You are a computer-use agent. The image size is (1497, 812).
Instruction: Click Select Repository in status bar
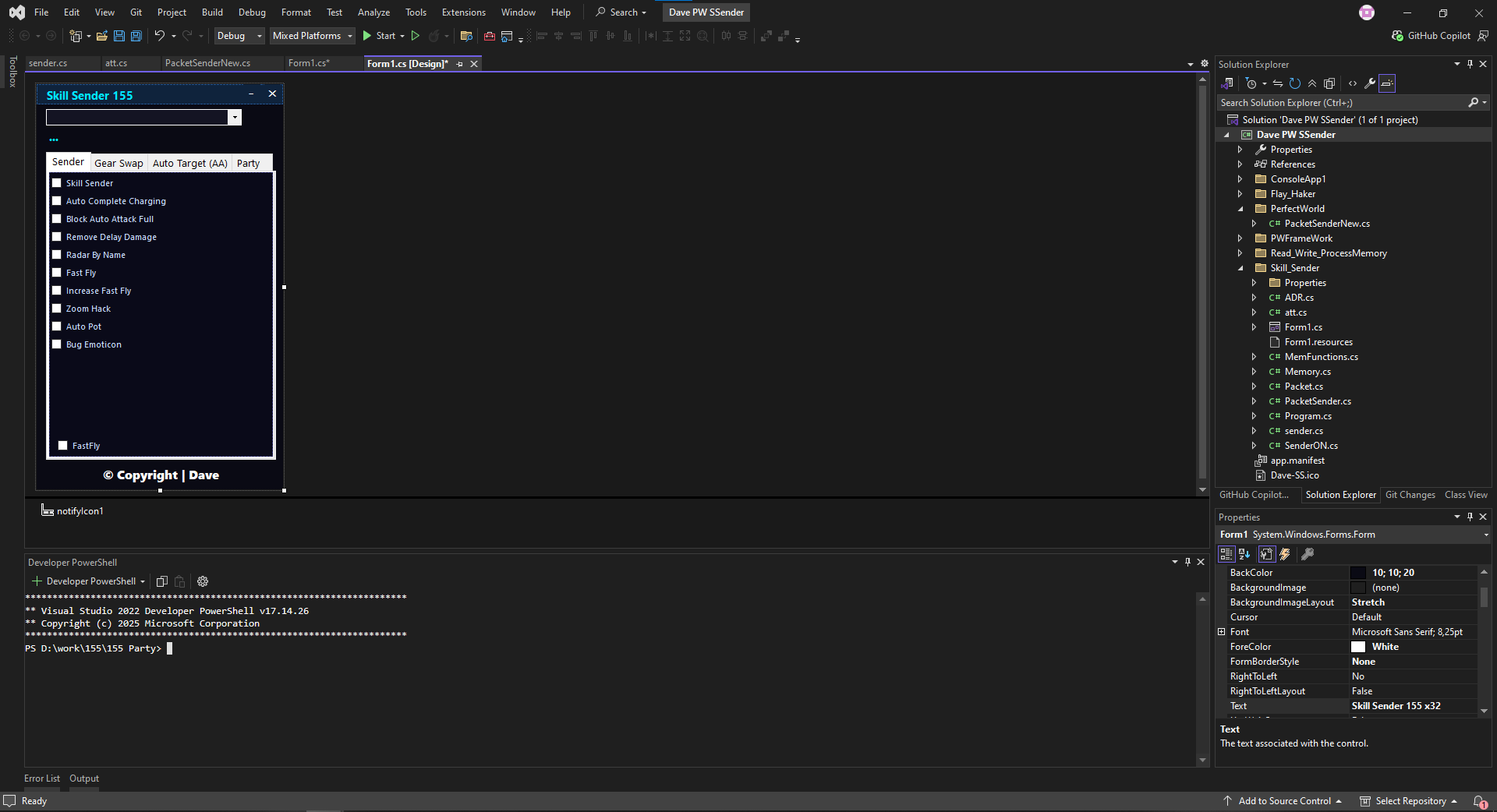coord(1409,801)
